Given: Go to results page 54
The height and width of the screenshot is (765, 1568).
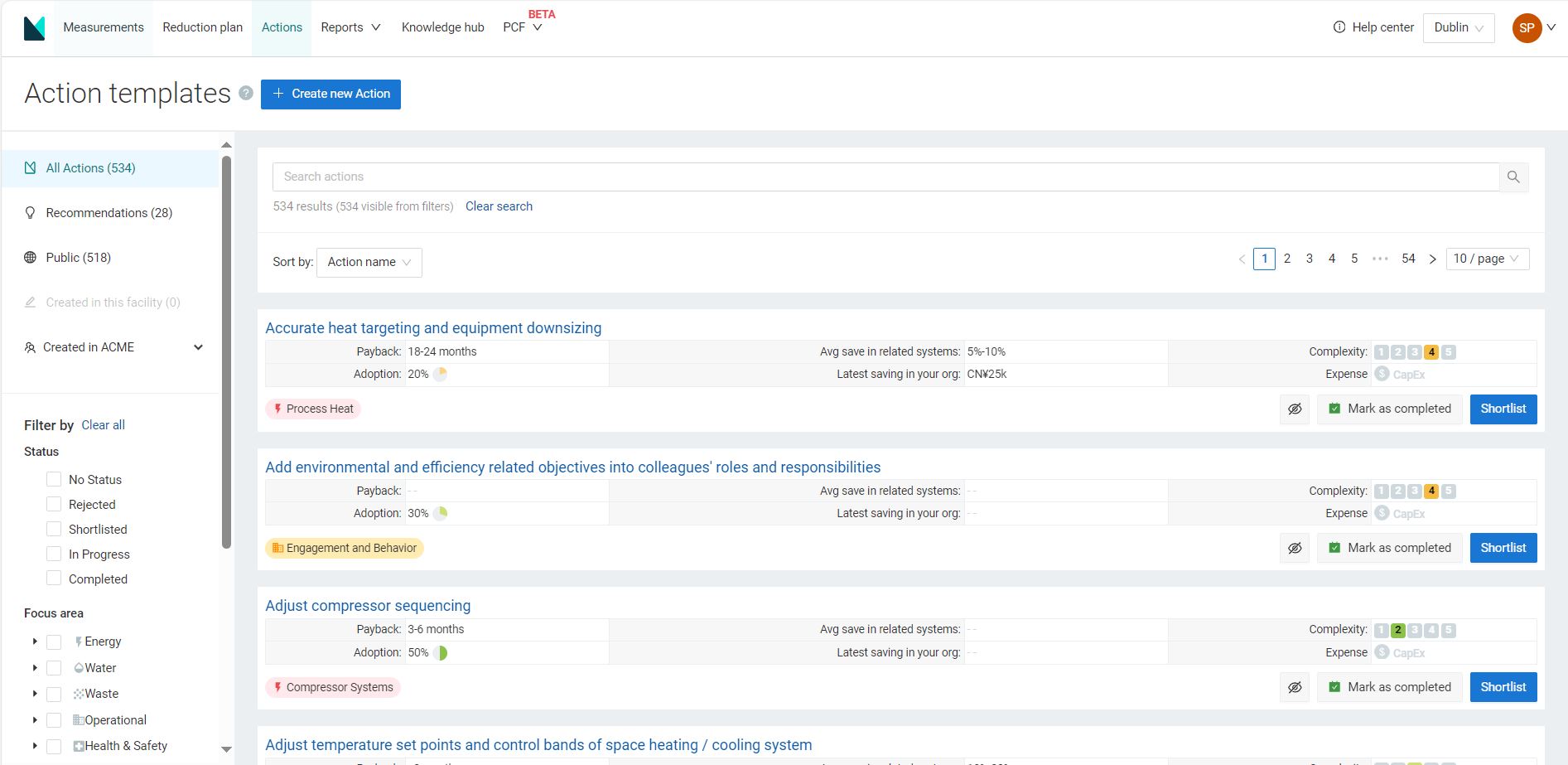Looking at the screenshot, I should coord(1408,259).
